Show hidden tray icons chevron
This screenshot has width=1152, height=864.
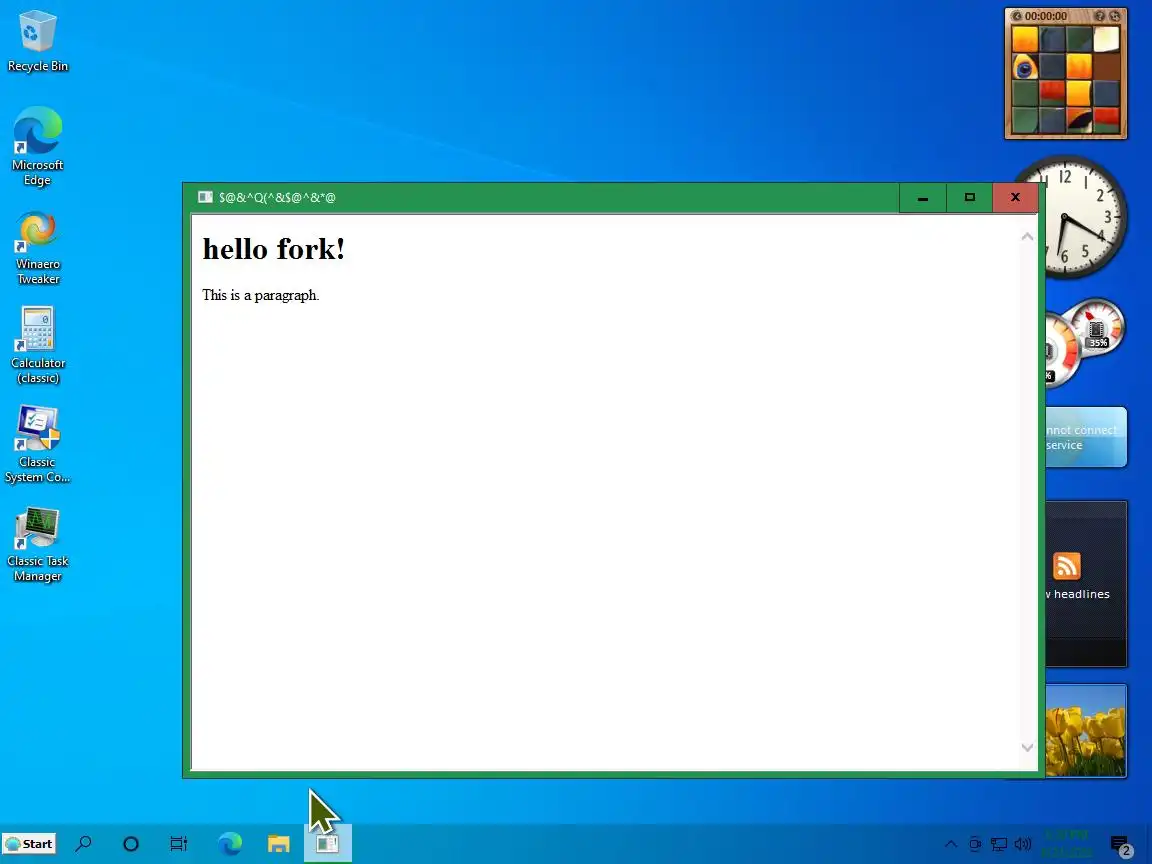tap(951, 843)
